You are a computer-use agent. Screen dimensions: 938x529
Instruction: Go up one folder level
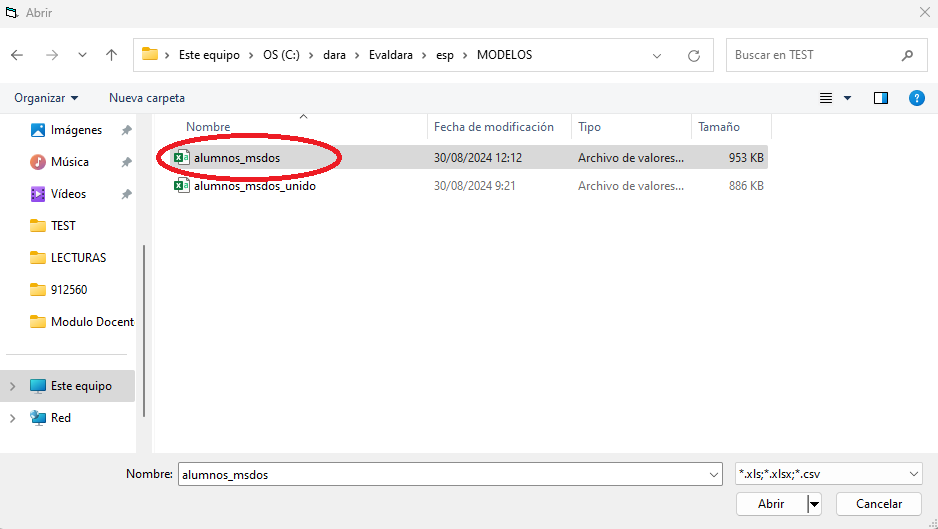point(111,55)
